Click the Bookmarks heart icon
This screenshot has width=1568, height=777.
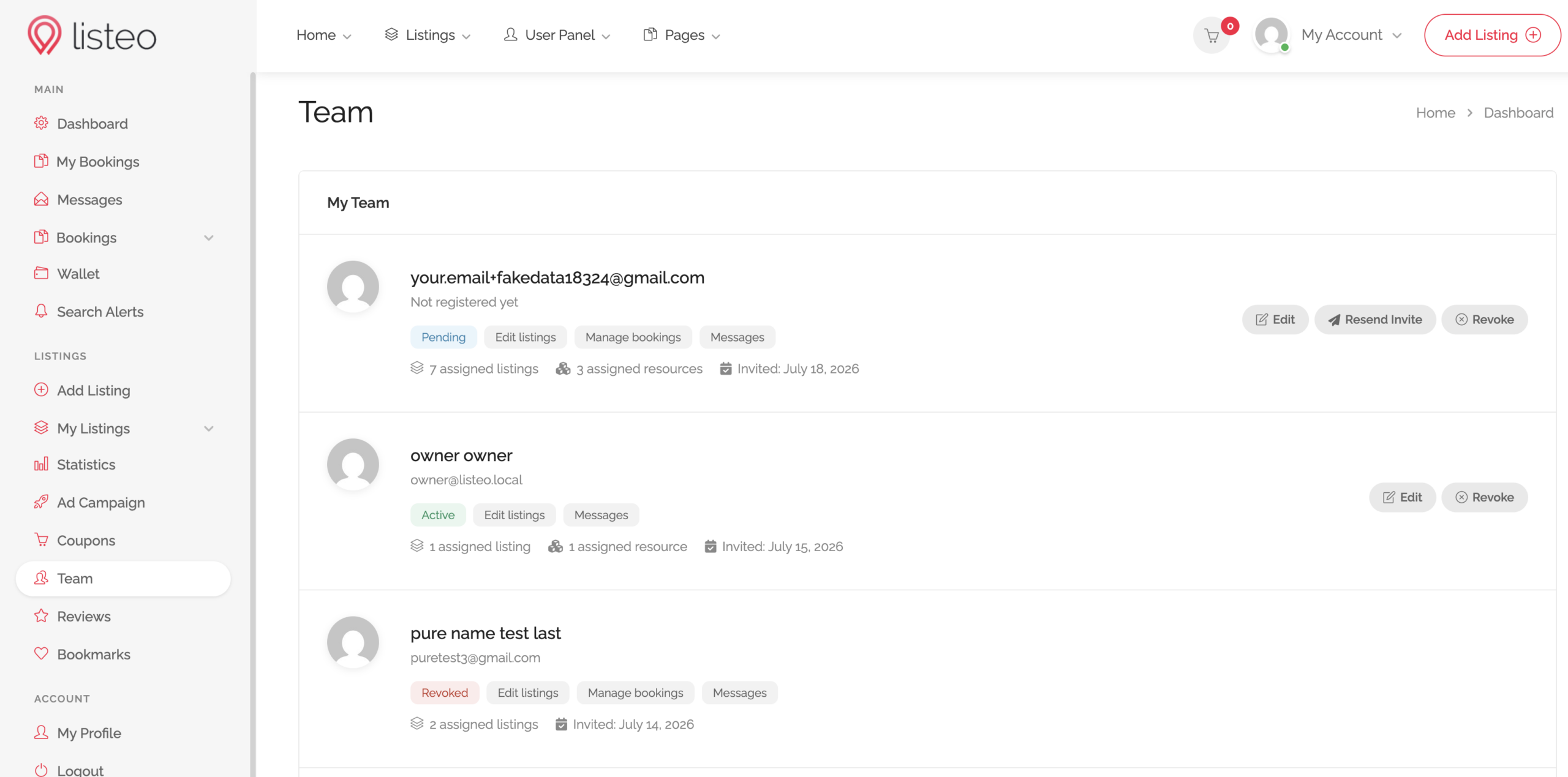(41, 654)
